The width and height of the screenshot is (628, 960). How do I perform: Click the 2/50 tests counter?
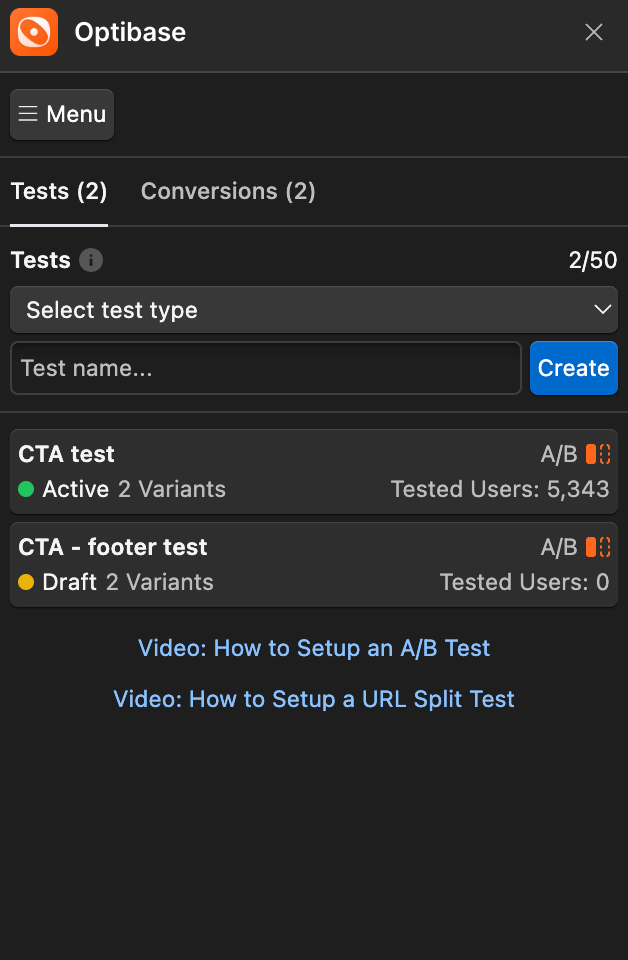(x=593, y=261)
